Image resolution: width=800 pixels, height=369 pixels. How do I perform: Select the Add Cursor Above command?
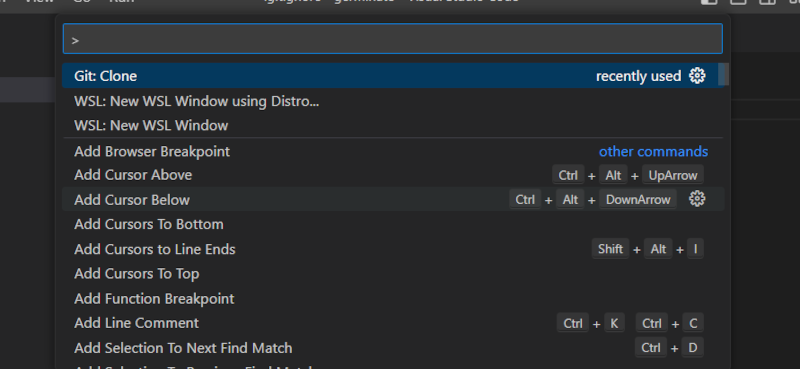(x=392, y=175)
